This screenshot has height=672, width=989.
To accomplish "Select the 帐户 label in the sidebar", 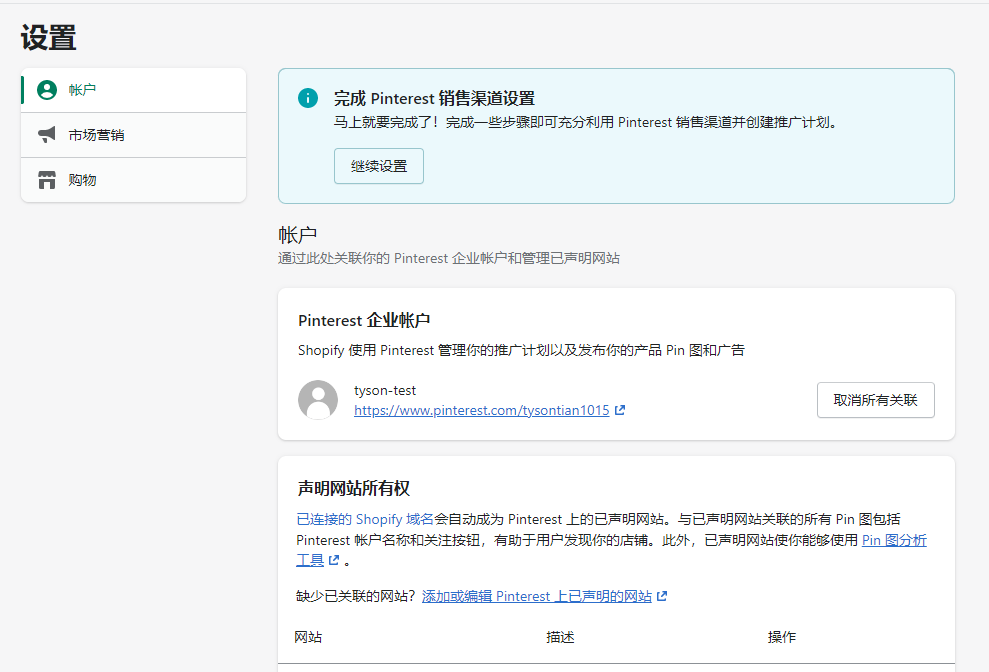I will pyautogui.click(x=82, y=90).
